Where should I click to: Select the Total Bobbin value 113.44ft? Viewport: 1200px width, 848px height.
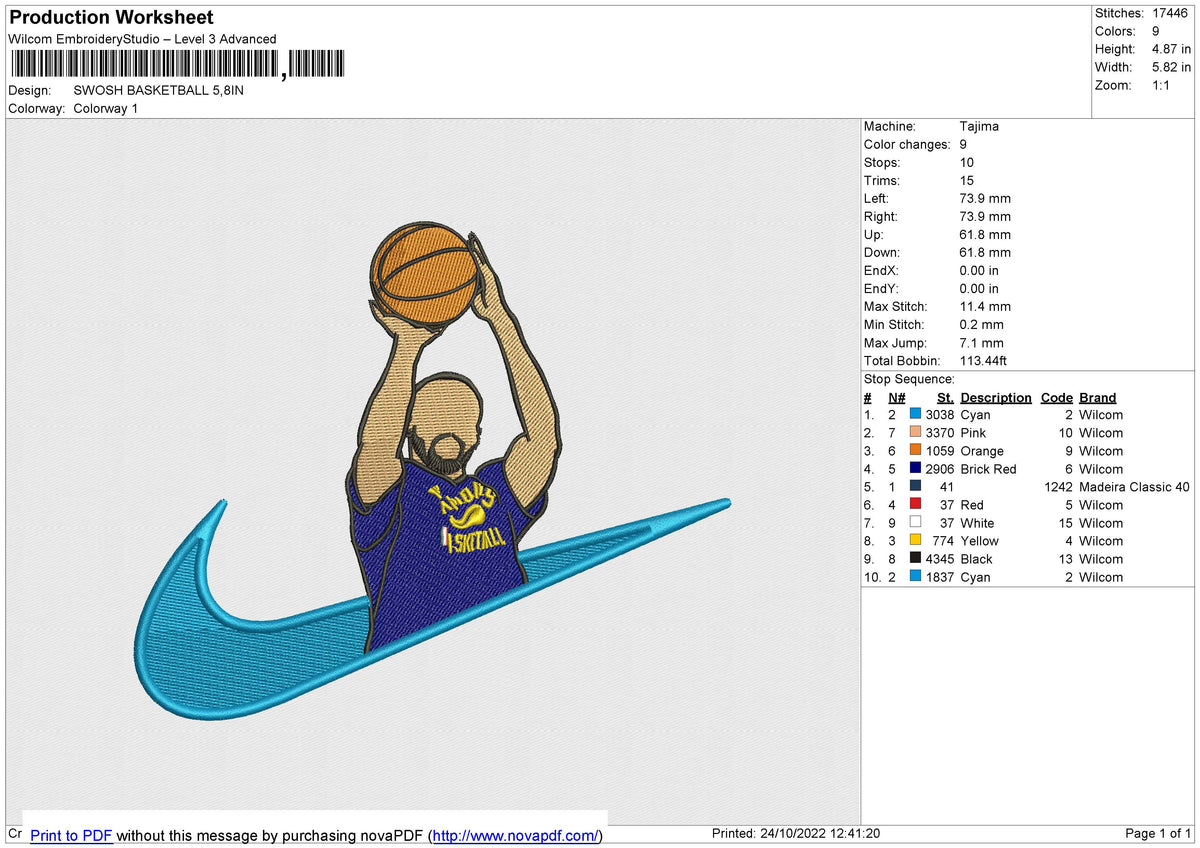(x=986, y=360)
